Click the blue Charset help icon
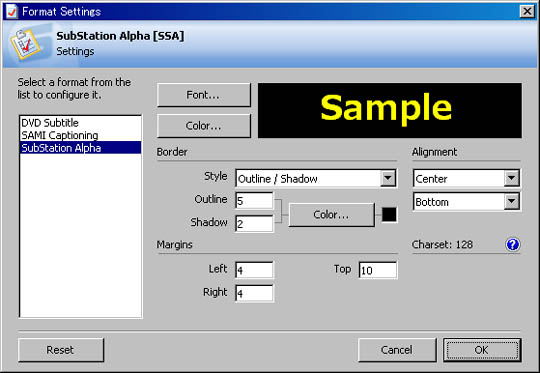 pos(512,245)
